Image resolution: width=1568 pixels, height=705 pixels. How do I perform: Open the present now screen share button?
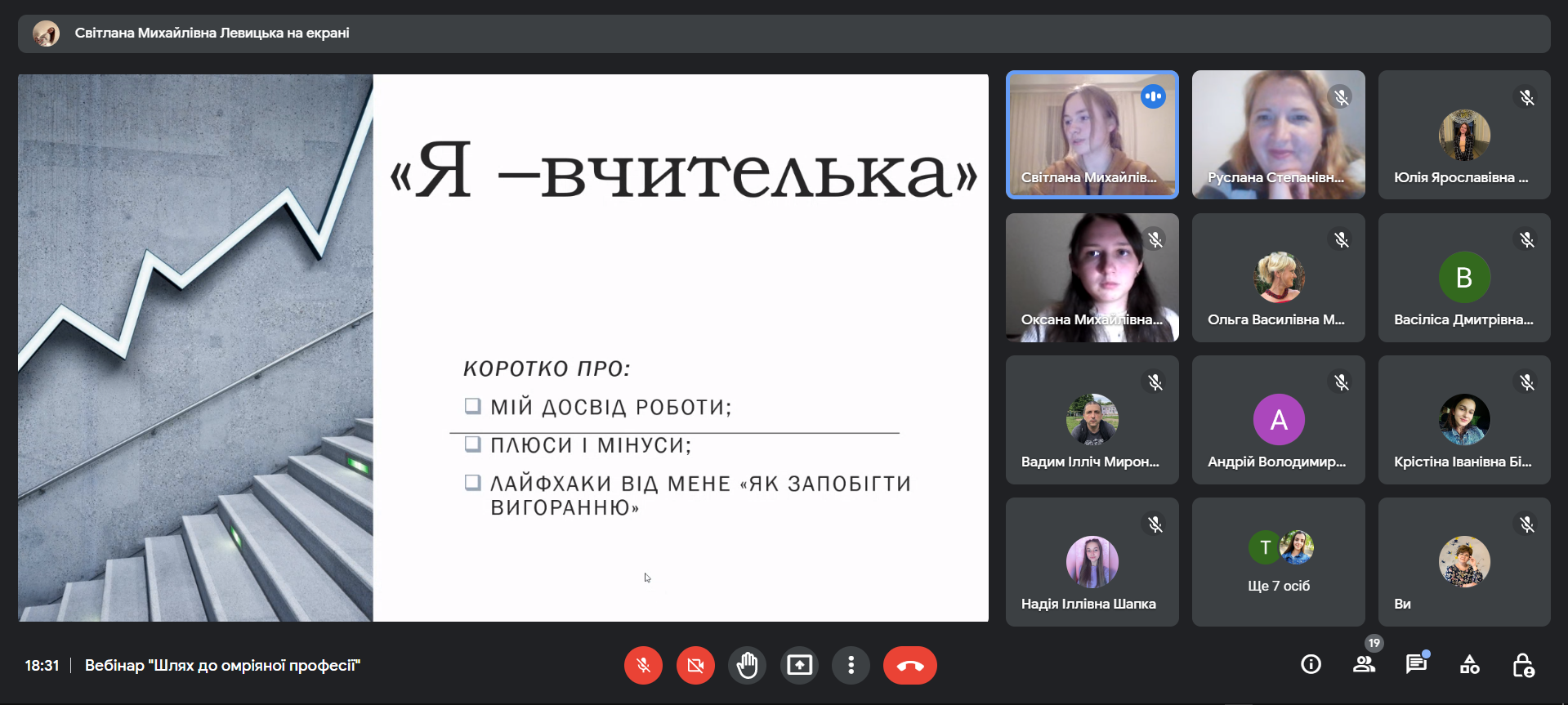click(799, 665)
